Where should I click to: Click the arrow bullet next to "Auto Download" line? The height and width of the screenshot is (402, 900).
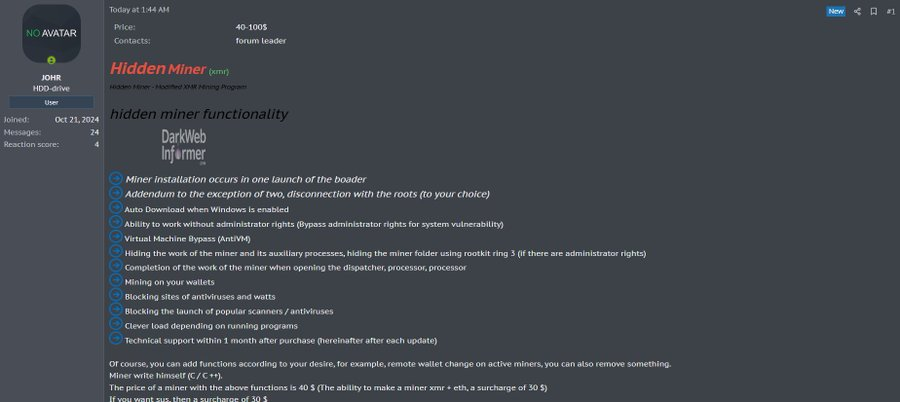(x=116, y=209)
